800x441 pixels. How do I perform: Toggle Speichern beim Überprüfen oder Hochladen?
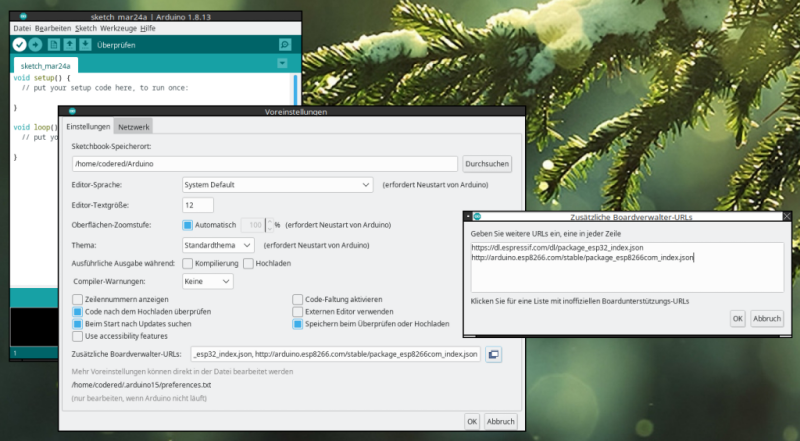pos(297,324)
